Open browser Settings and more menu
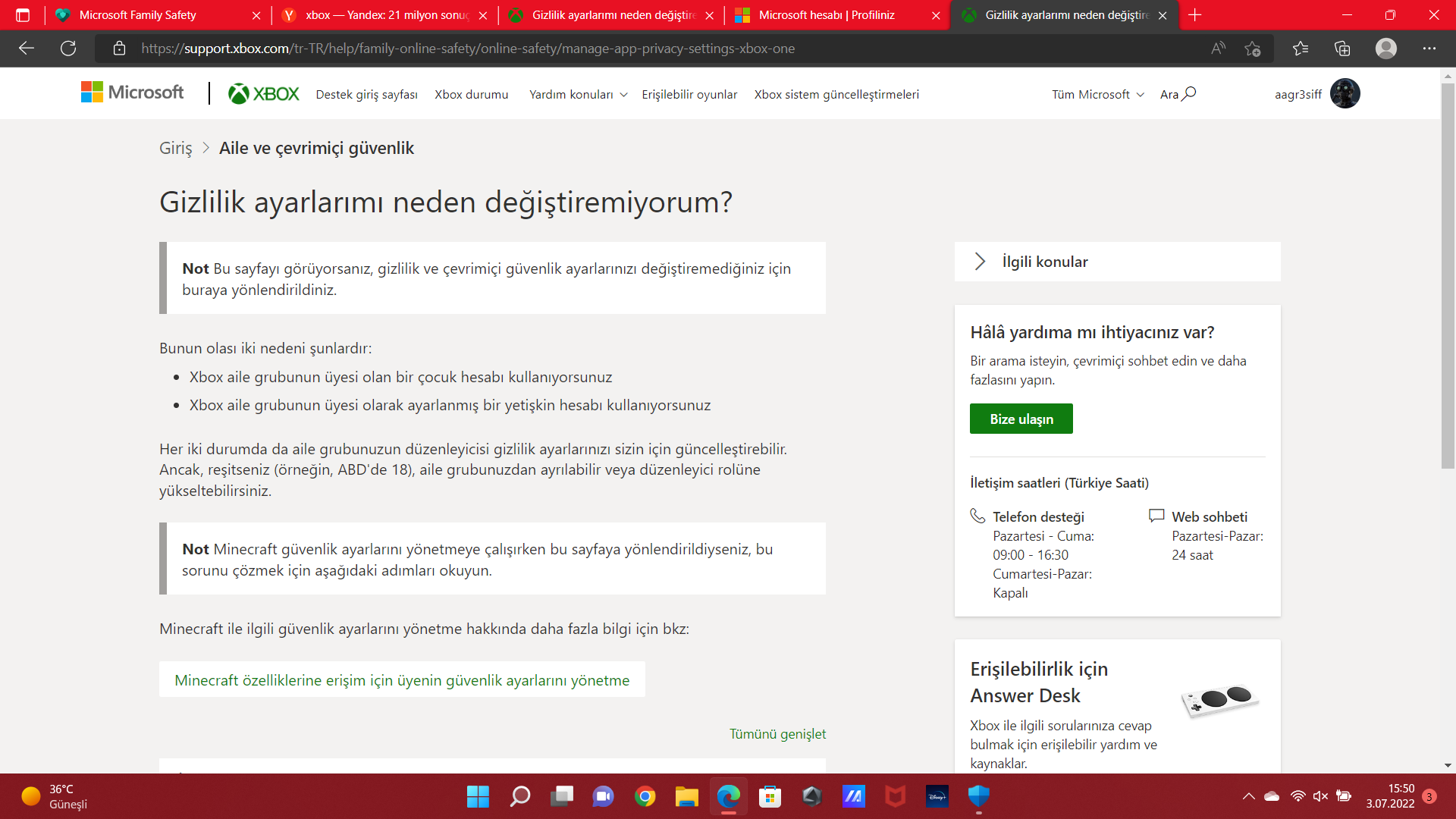 1429,49
